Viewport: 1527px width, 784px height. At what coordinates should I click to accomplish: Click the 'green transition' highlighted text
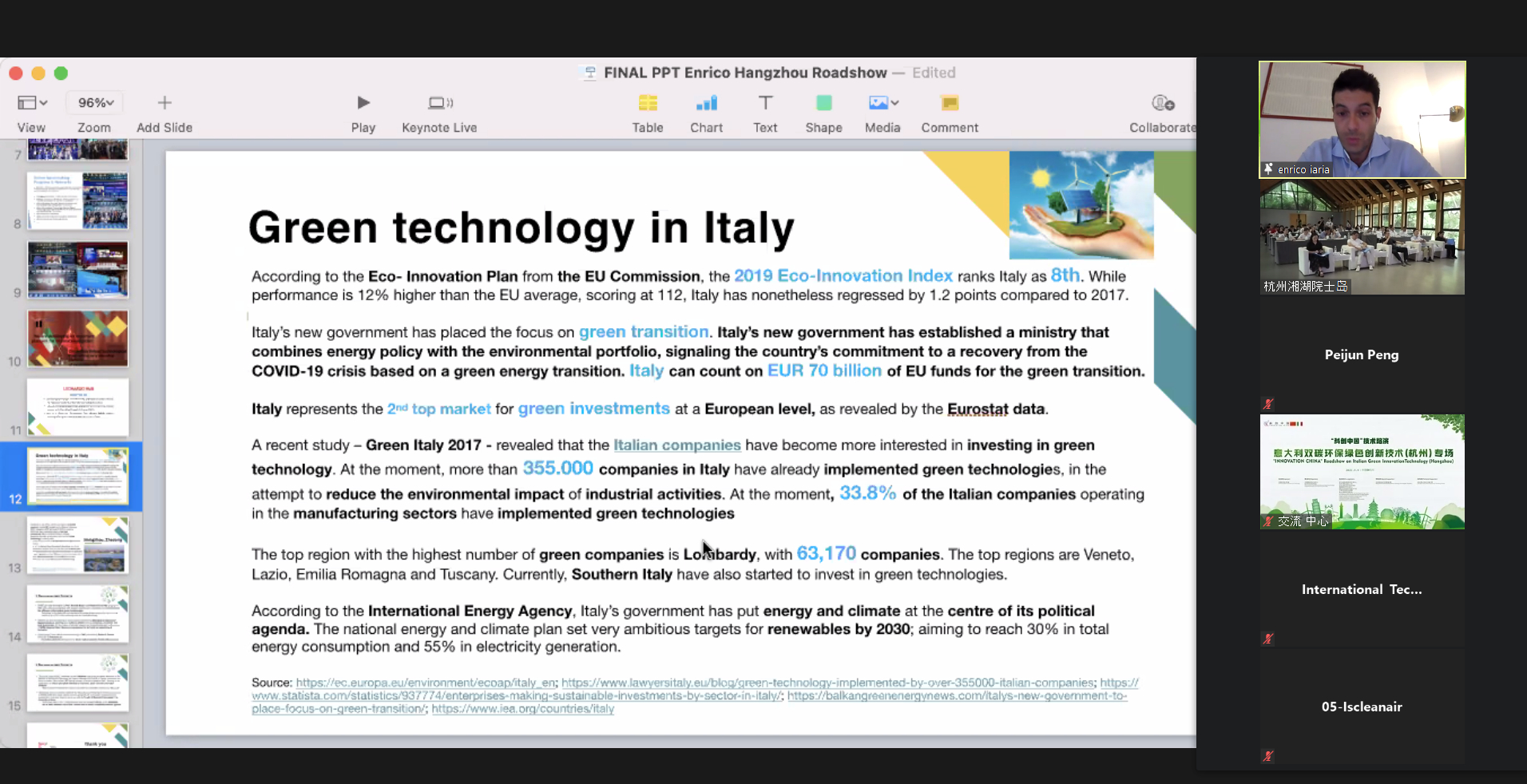[x=644, y=332]
